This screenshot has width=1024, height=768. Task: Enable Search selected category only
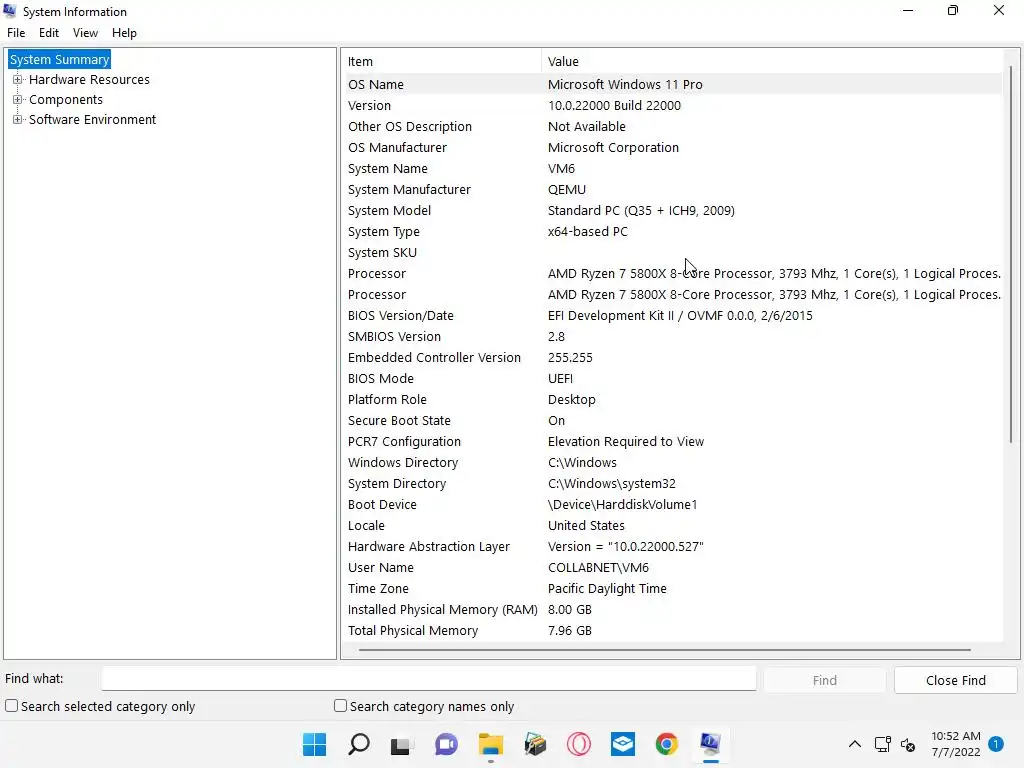(12, 706)
